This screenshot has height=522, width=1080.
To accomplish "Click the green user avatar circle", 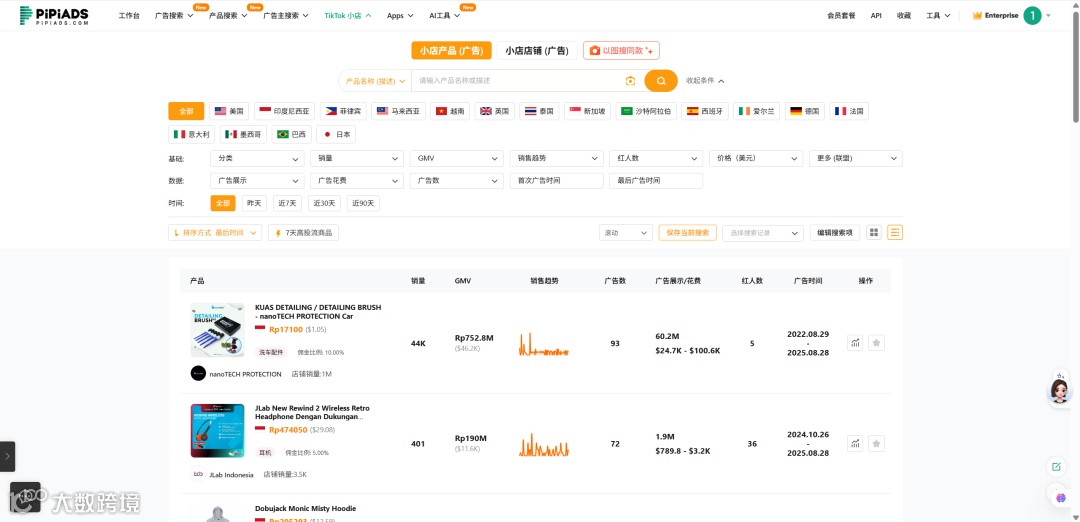I will tap(1032, 15).
